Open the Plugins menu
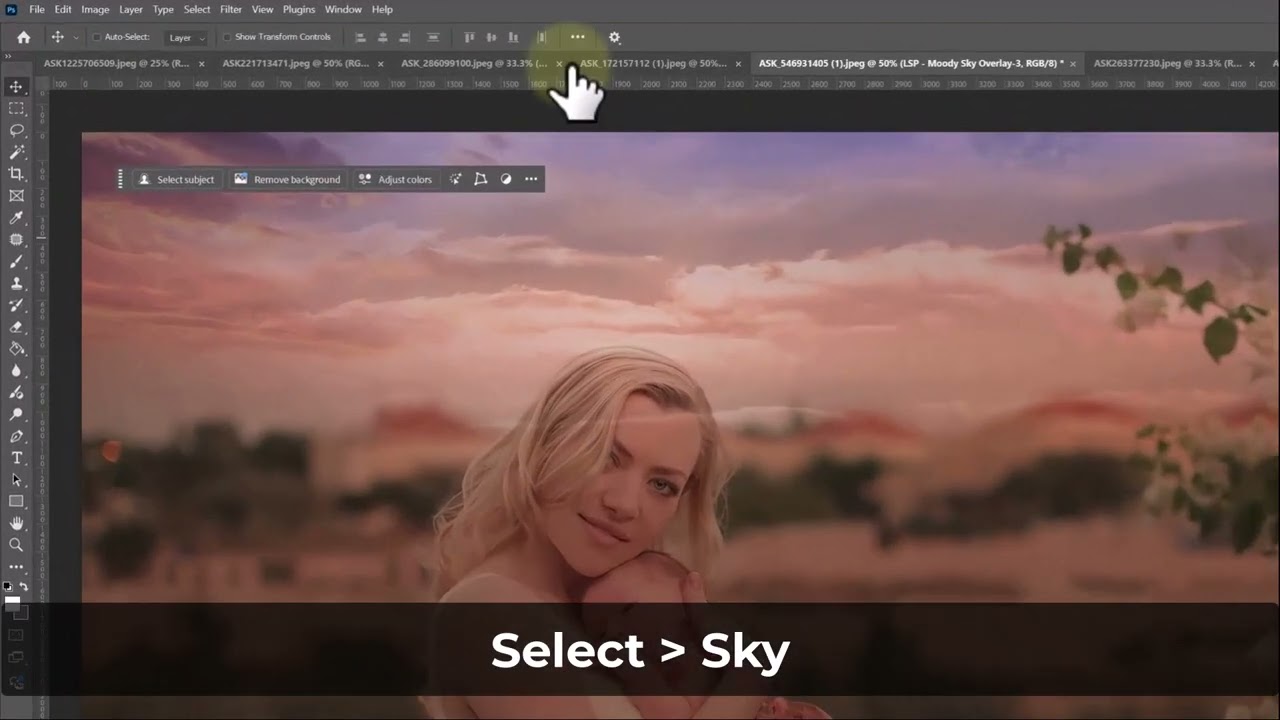Viewport: 1280px width, 720px height. coord(299,9)
